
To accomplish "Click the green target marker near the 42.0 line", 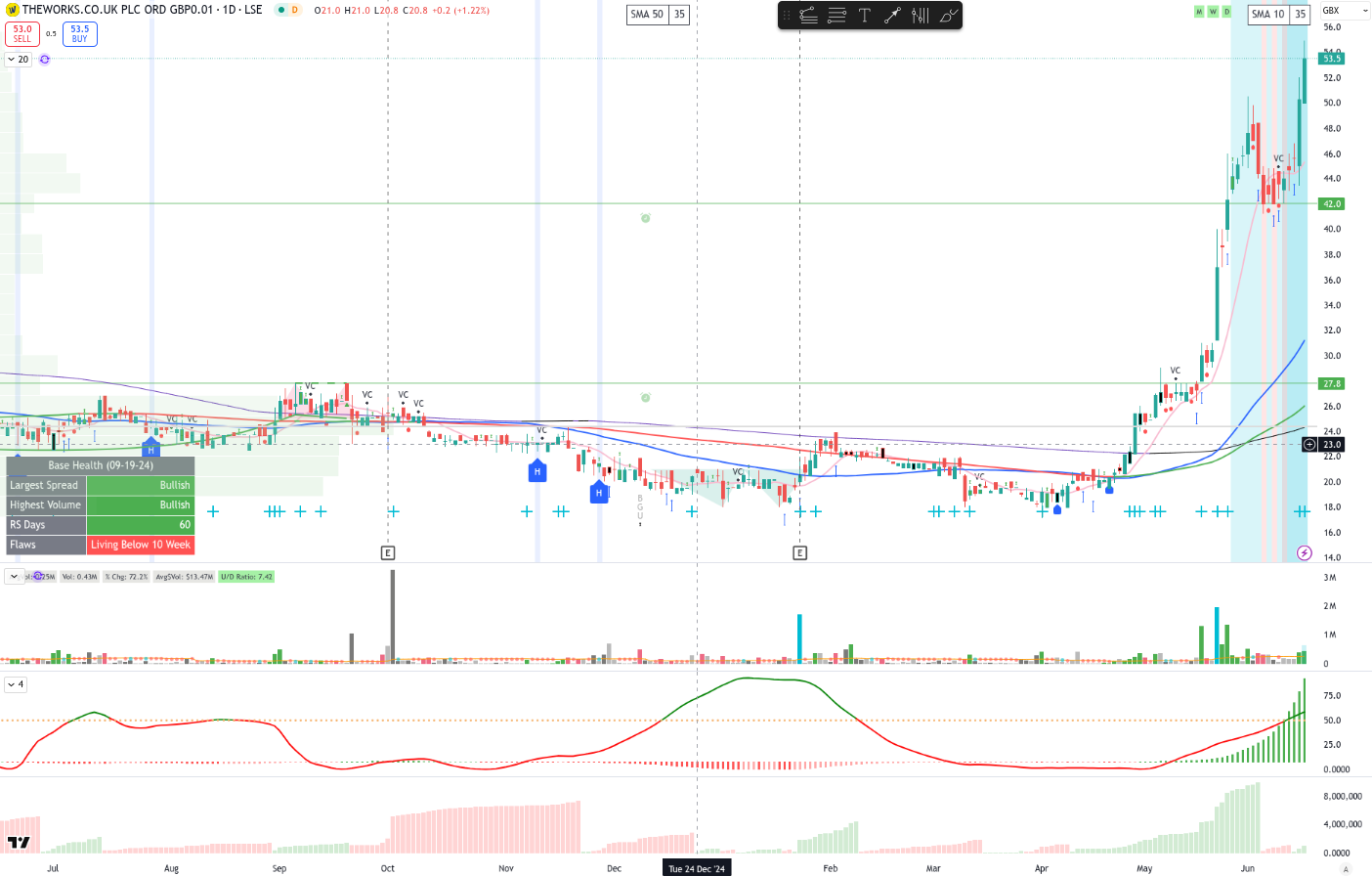I will click(645, 218).
